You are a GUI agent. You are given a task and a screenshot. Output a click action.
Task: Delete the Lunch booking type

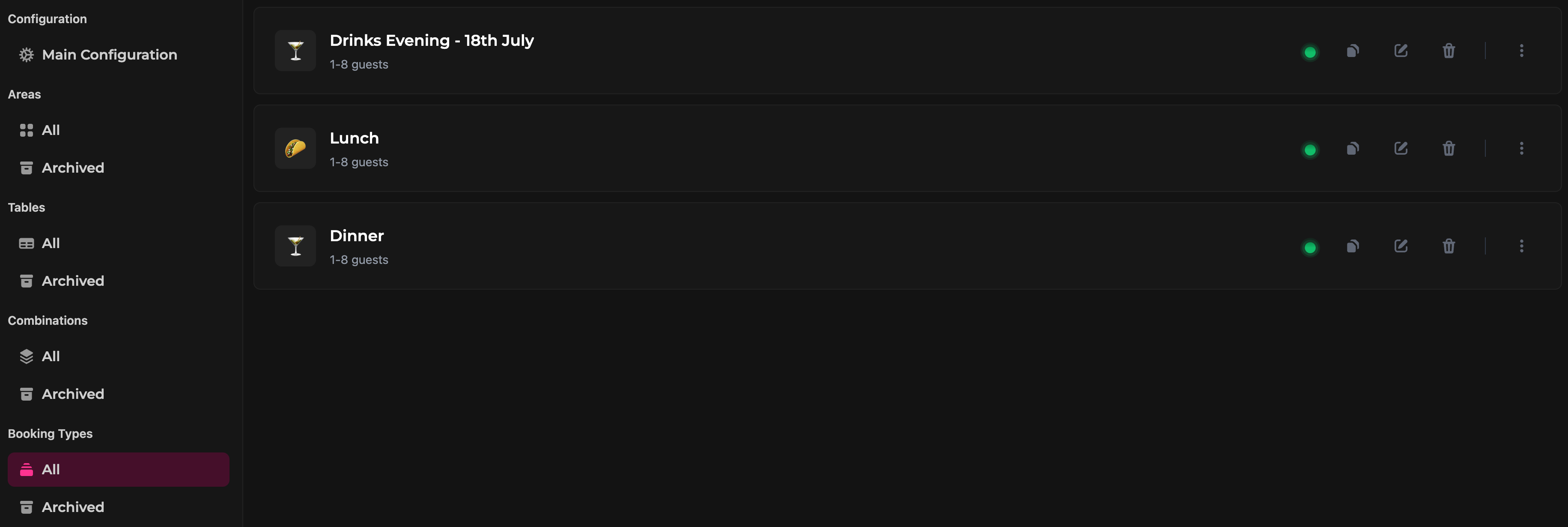[1449, 149]
